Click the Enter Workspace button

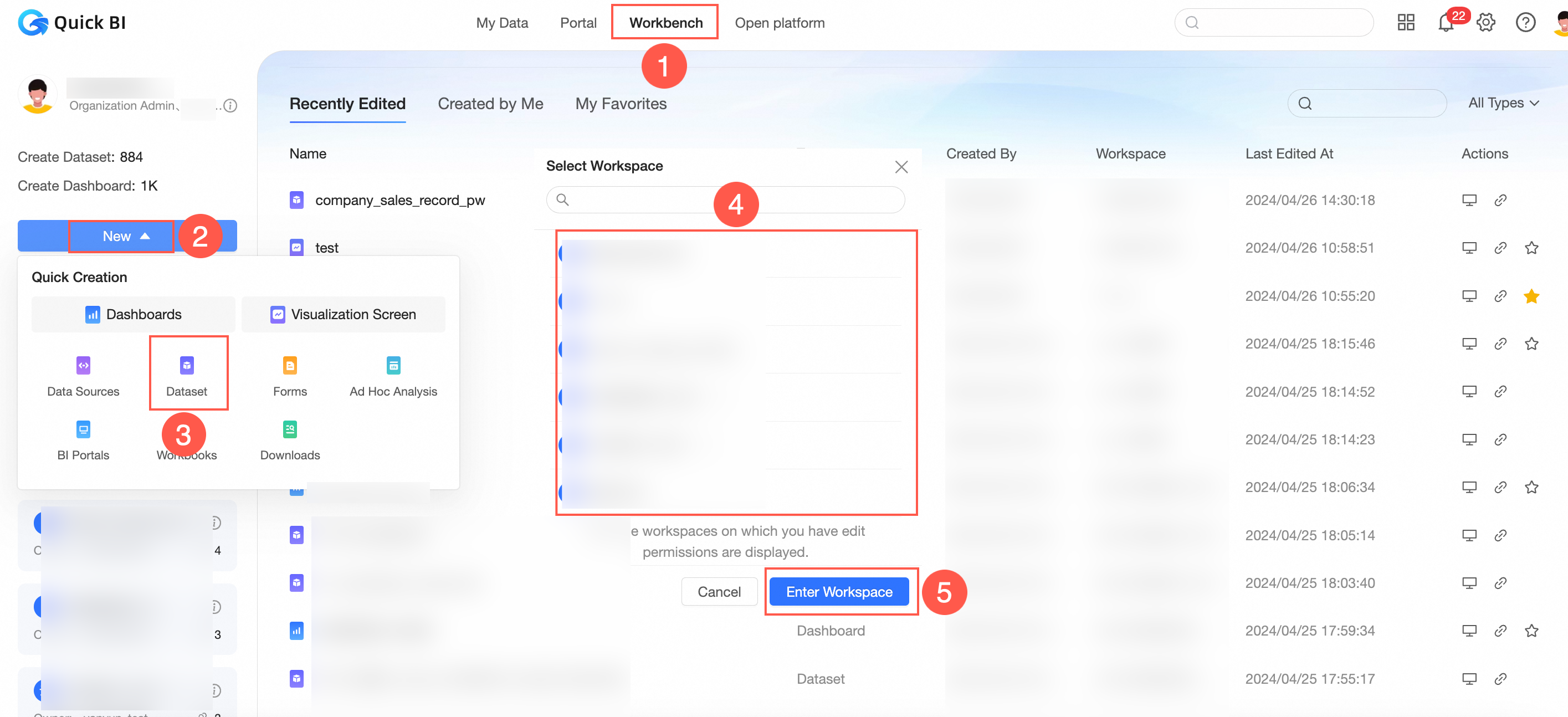point(838,592)
